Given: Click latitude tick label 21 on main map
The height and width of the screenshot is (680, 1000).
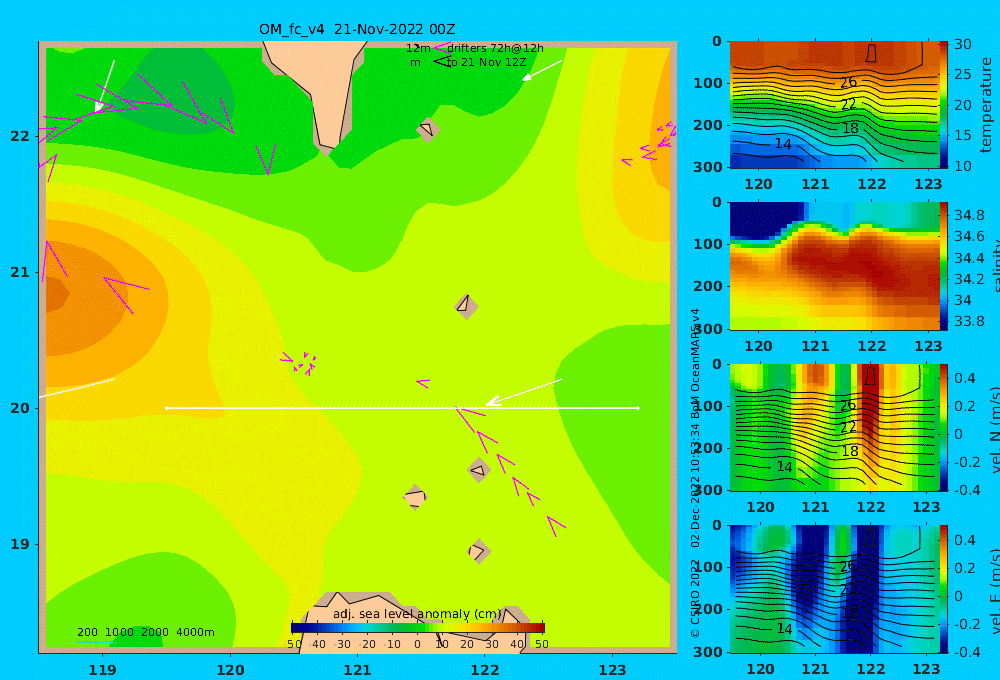Looking at the screenshot, I should (x=20, y=272).
